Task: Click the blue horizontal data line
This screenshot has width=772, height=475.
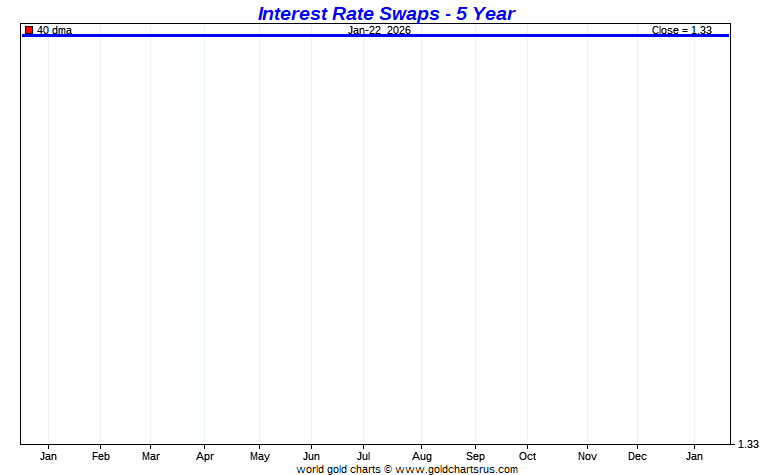Action: pos(375,35)
